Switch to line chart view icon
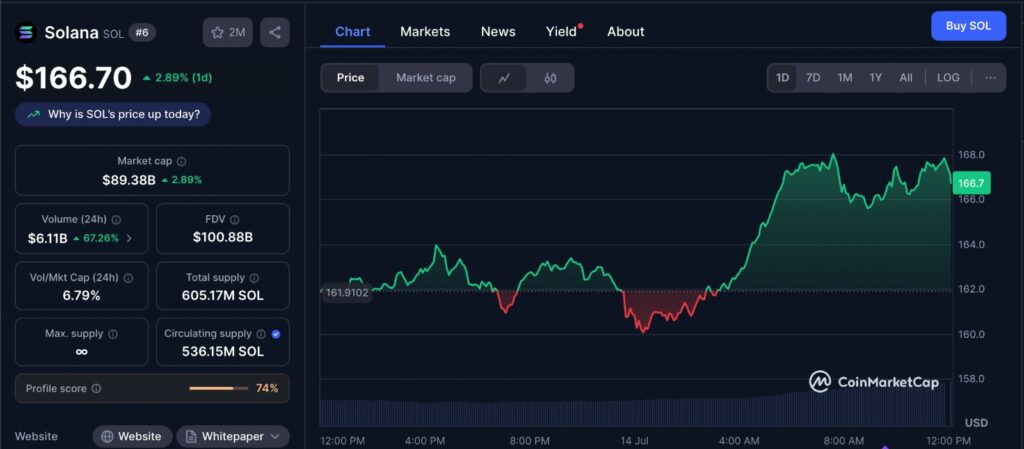The image size is (1024, 449). point(504,78)
